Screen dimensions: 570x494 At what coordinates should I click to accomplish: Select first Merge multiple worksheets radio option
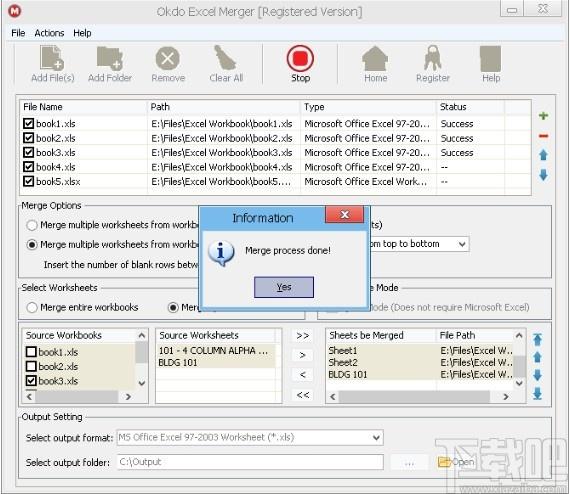32,225
